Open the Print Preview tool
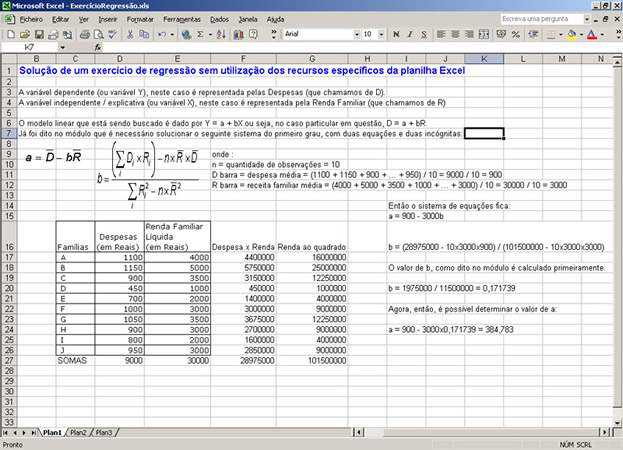The width and height of the screenshot is (623, 450). point(99,34)
